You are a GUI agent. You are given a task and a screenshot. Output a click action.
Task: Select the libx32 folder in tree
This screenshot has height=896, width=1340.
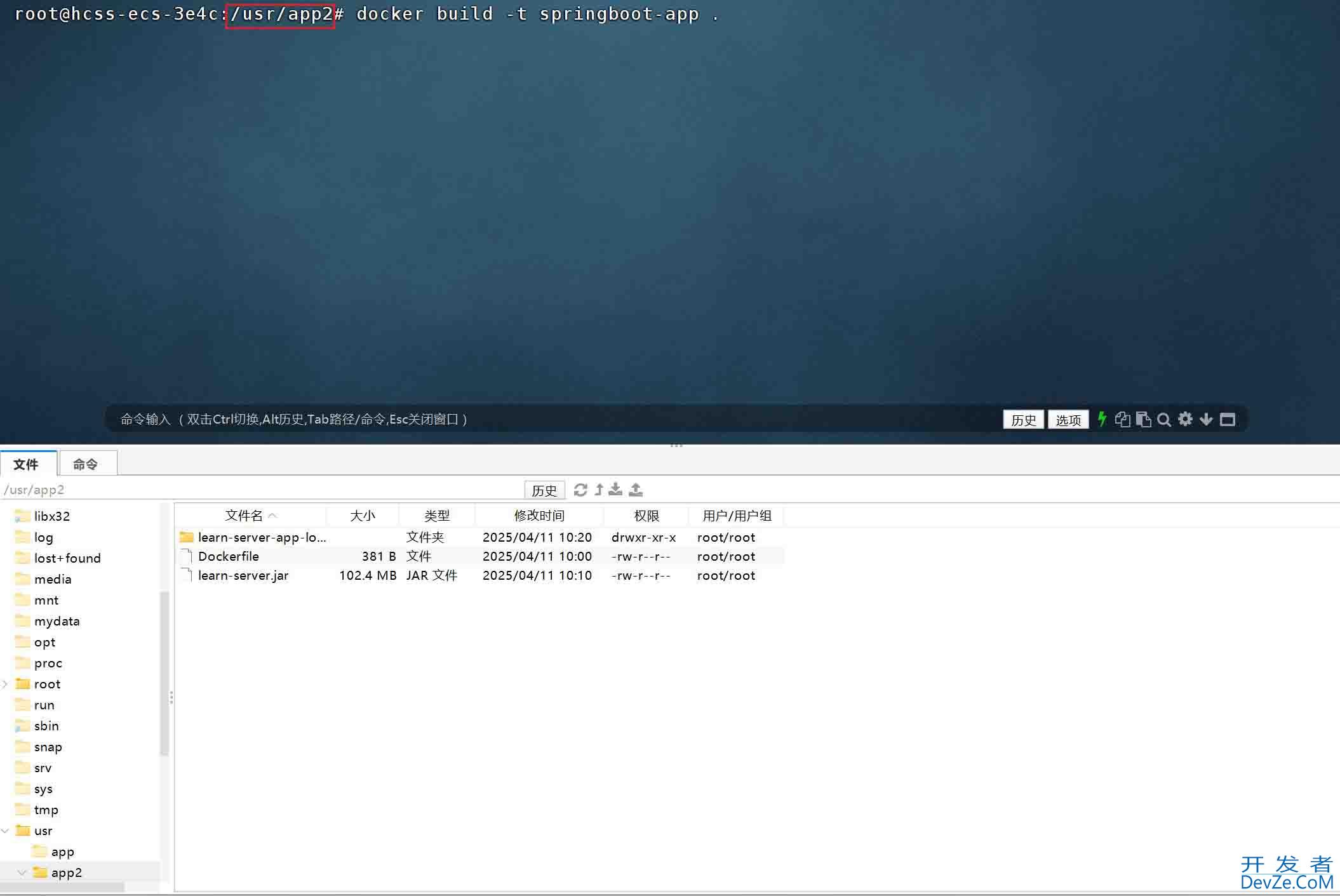pos(52,516)
